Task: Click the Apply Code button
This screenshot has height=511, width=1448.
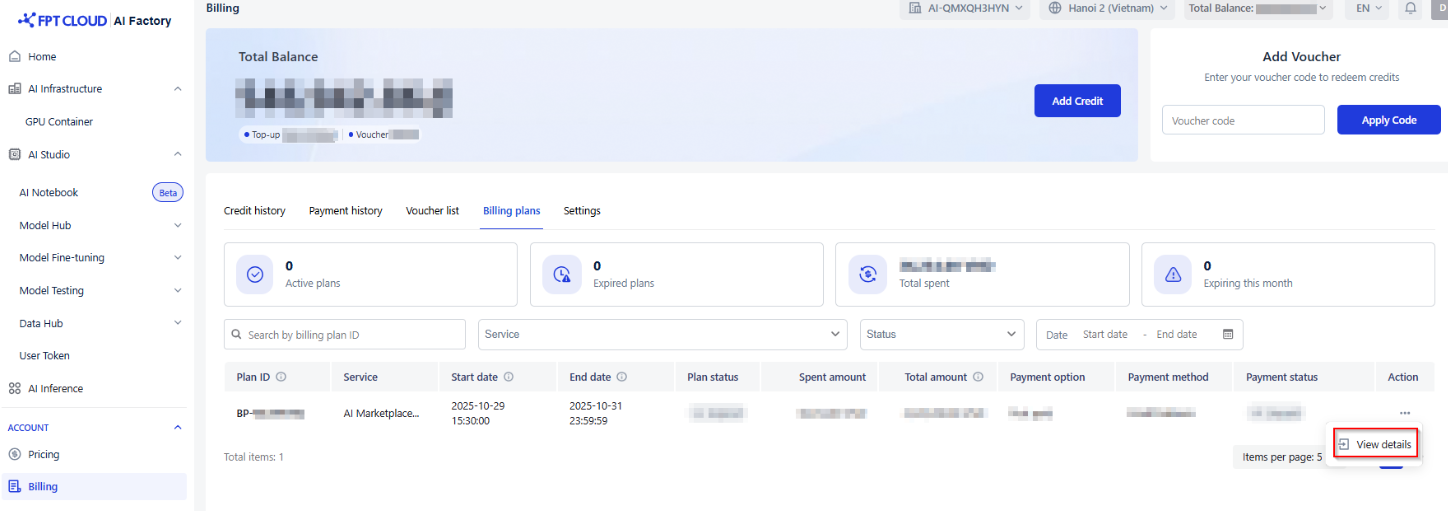Action: tap(1388, 120)
